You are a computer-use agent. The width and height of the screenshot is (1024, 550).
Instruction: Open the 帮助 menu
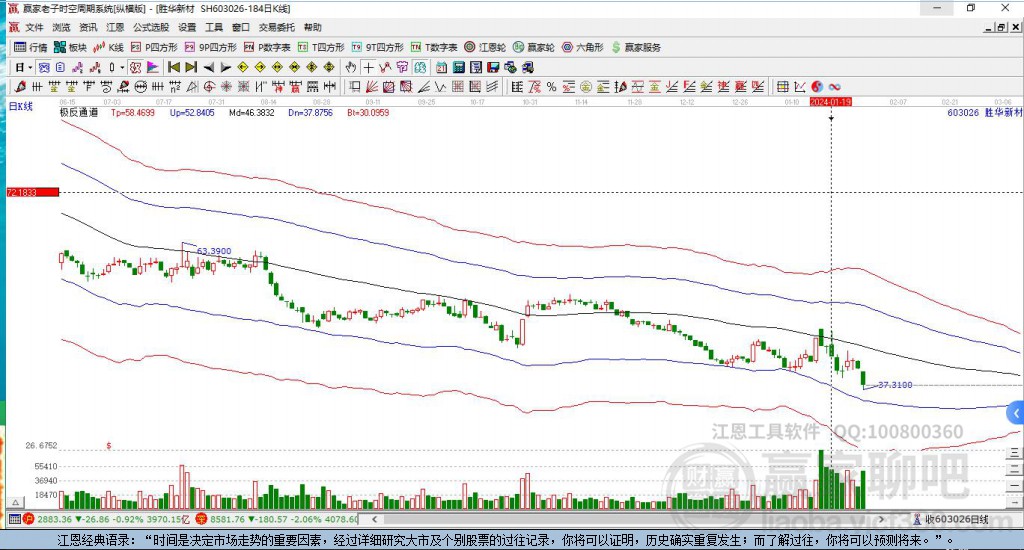coord(313,27)
